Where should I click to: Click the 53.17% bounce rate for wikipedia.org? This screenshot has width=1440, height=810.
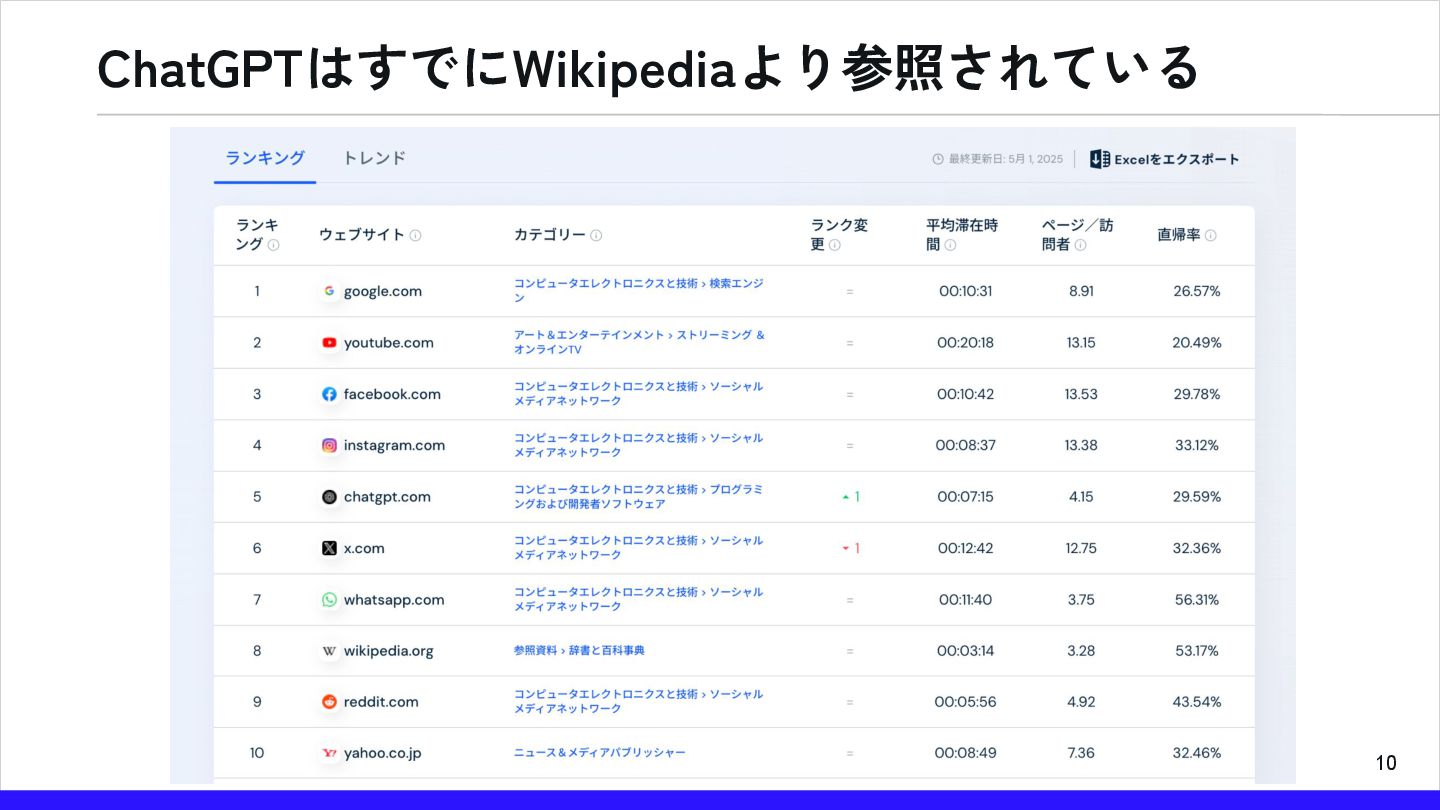[1197, 651]
